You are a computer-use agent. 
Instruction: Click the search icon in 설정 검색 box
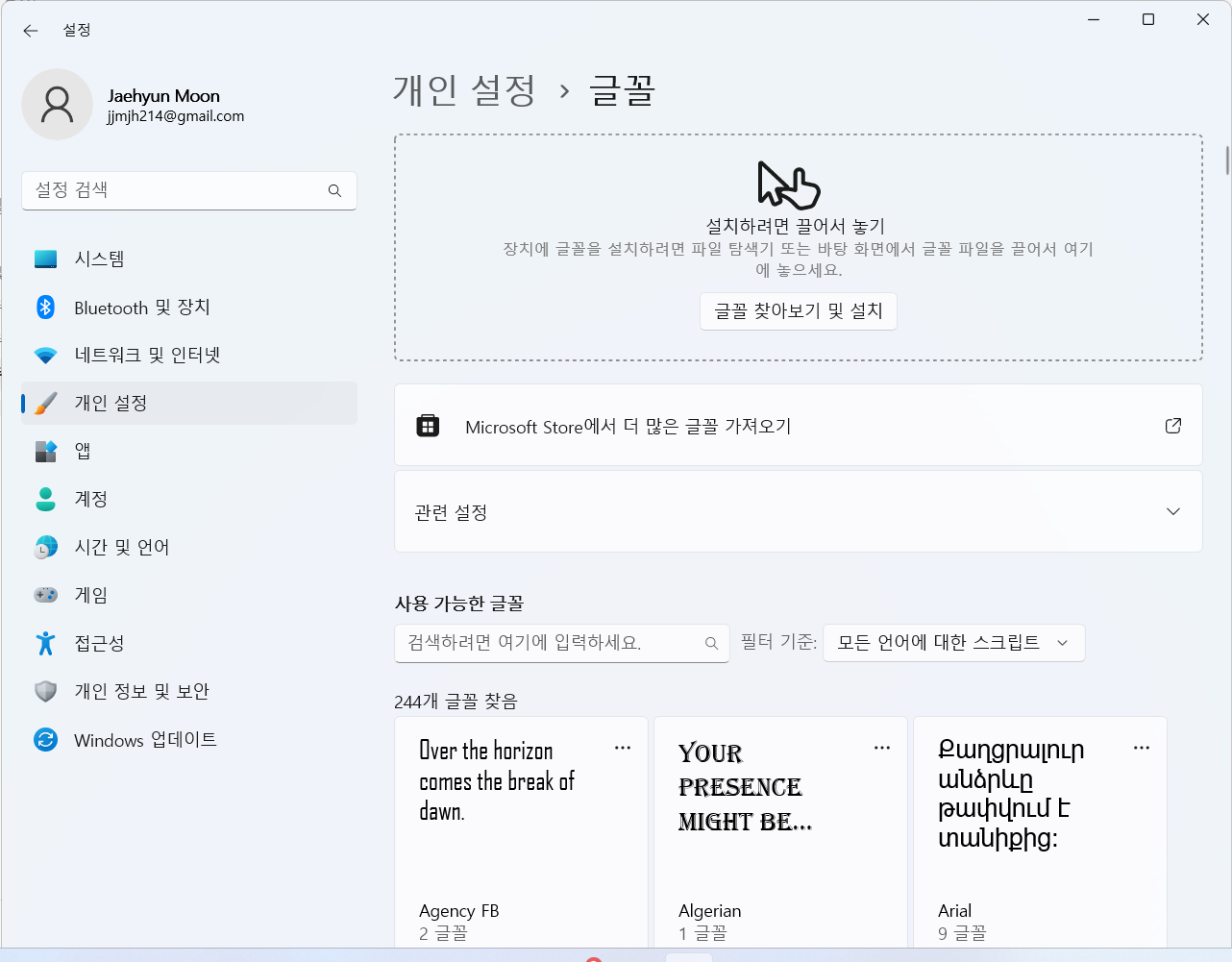[x=334, y=190]
